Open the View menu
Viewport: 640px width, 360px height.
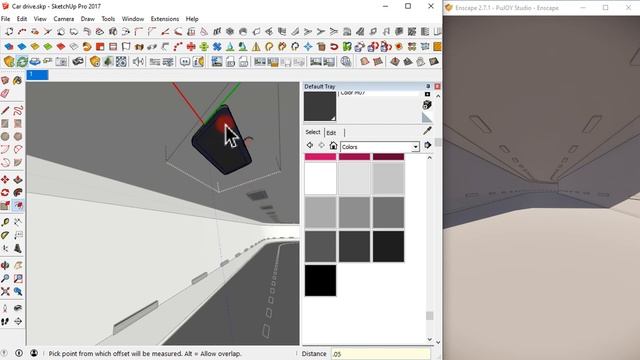(x=40, y=19)
